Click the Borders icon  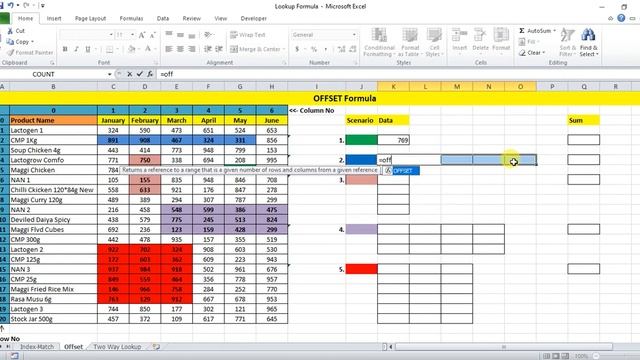point(109,49)
